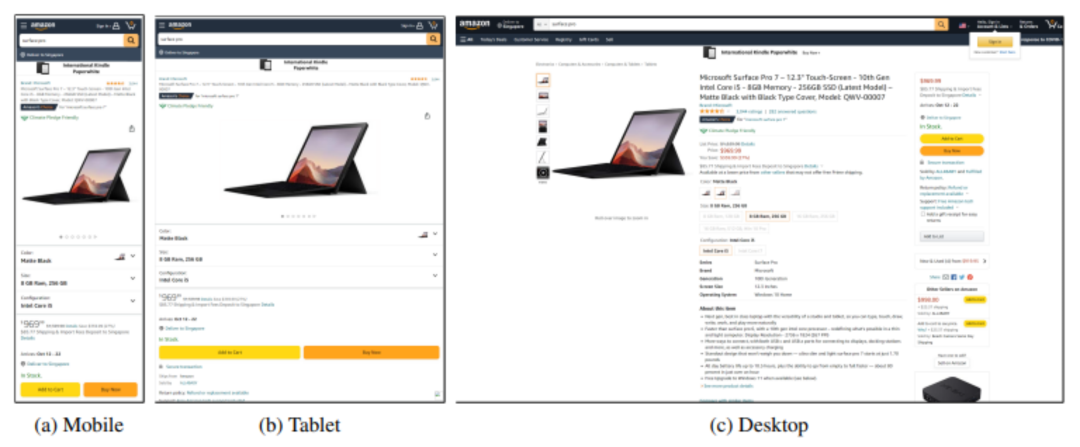Screen dimensions: 1080x447
Task: Open the cart icon in the desktop header
Action: [1051, 25]
